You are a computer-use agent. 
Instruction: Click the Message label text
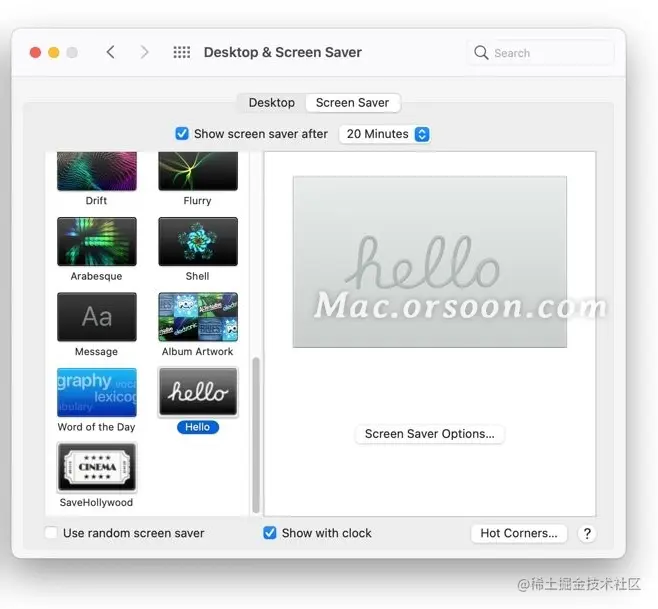coord(97,352)
